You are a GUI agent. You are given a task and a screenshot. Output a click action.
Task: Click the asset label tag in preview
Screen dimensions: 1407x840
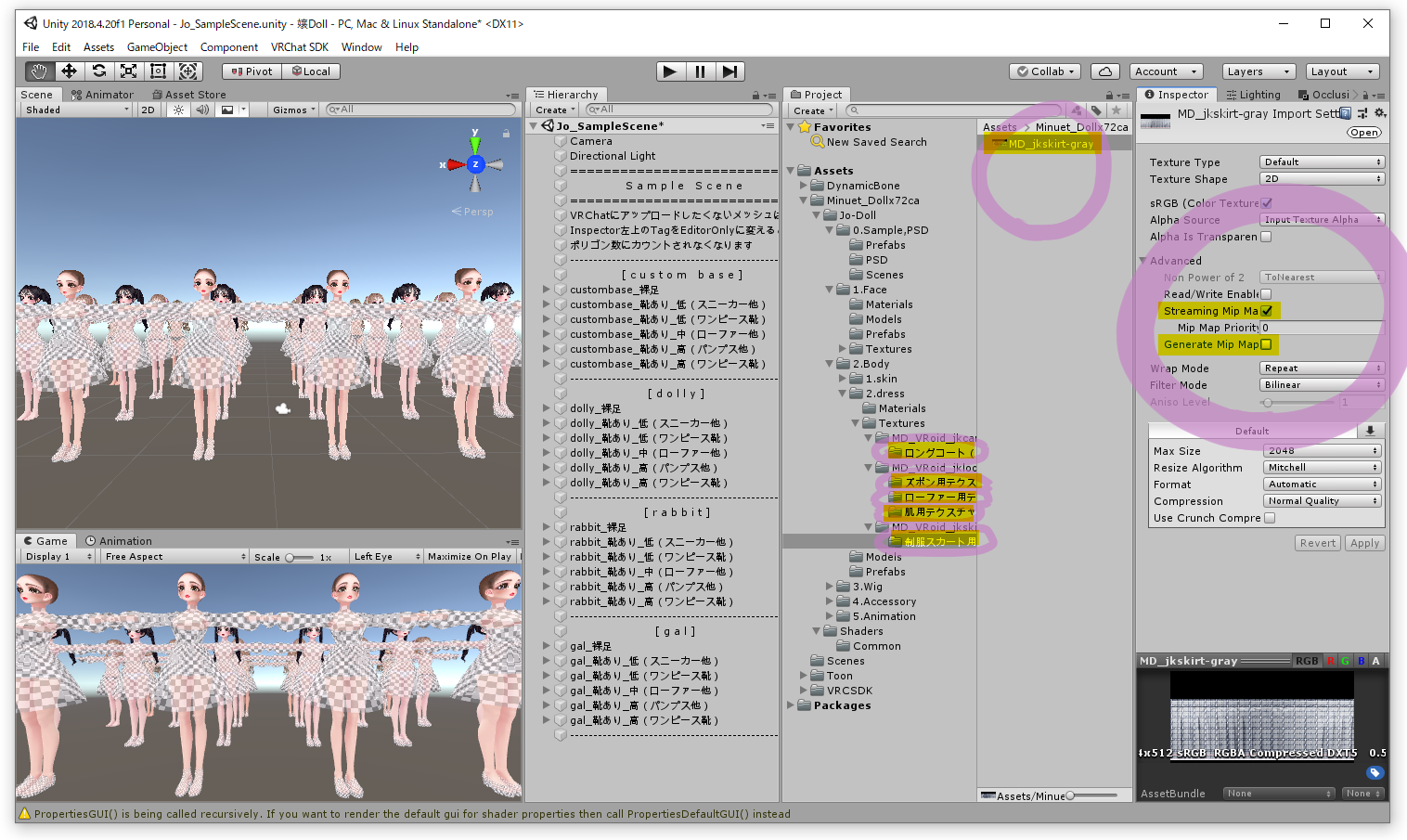[1375, 772]
